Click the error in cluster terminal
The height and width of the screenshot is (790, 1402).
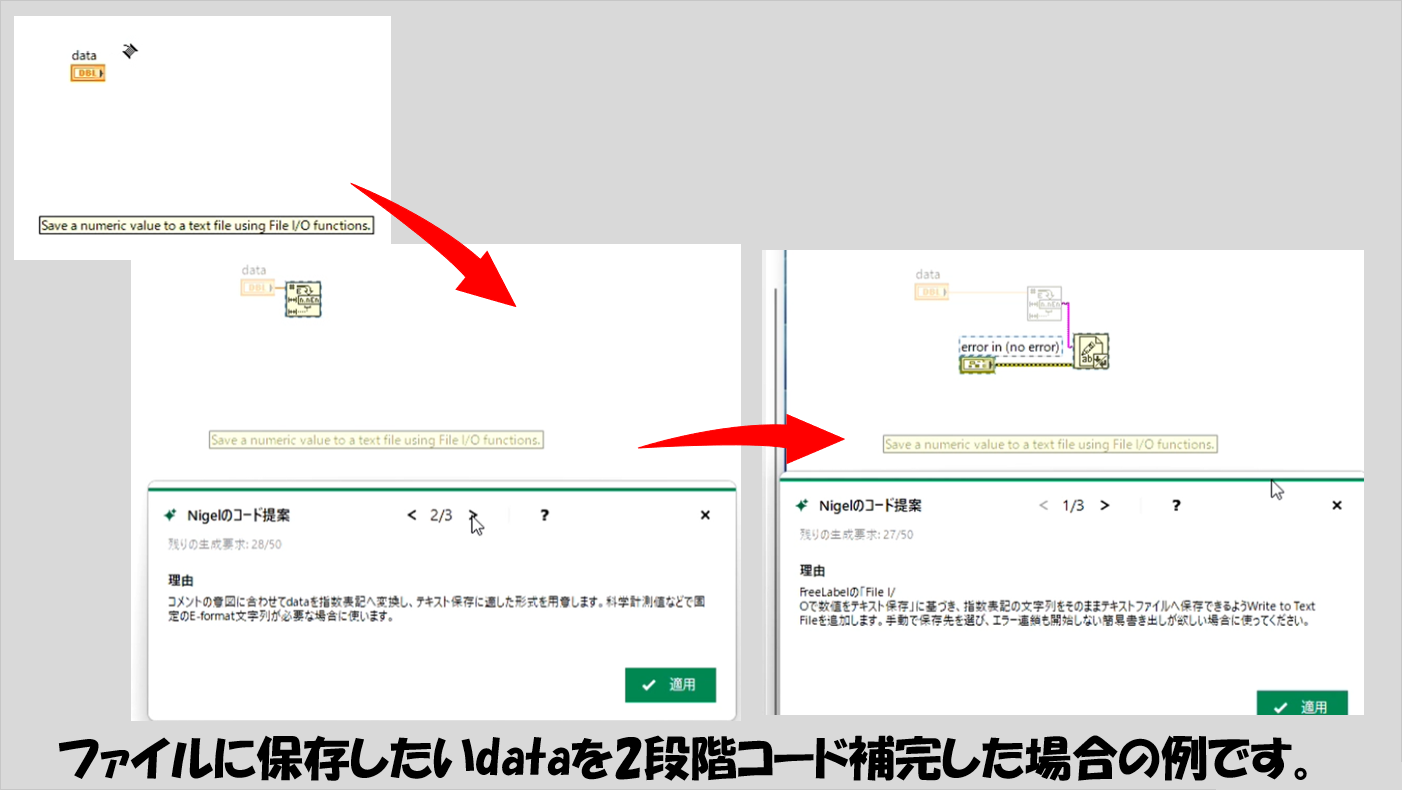point(977,365)
